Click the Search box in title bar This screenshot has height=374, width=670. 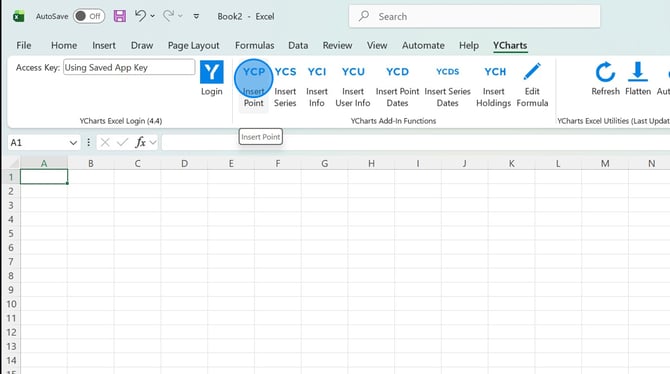(474, 16)
